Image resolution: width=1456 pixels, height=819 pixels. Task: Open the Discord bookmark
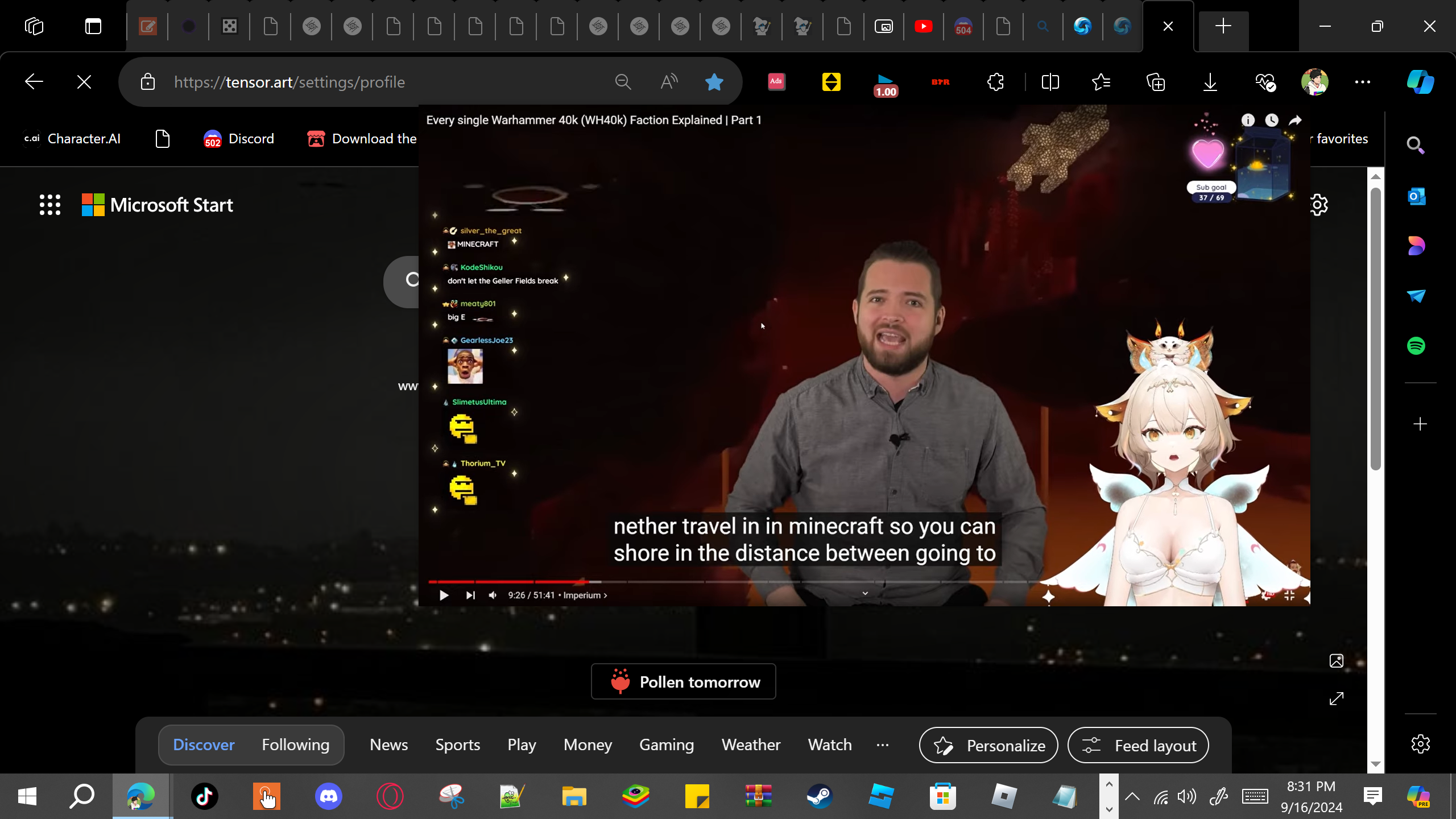239,139
